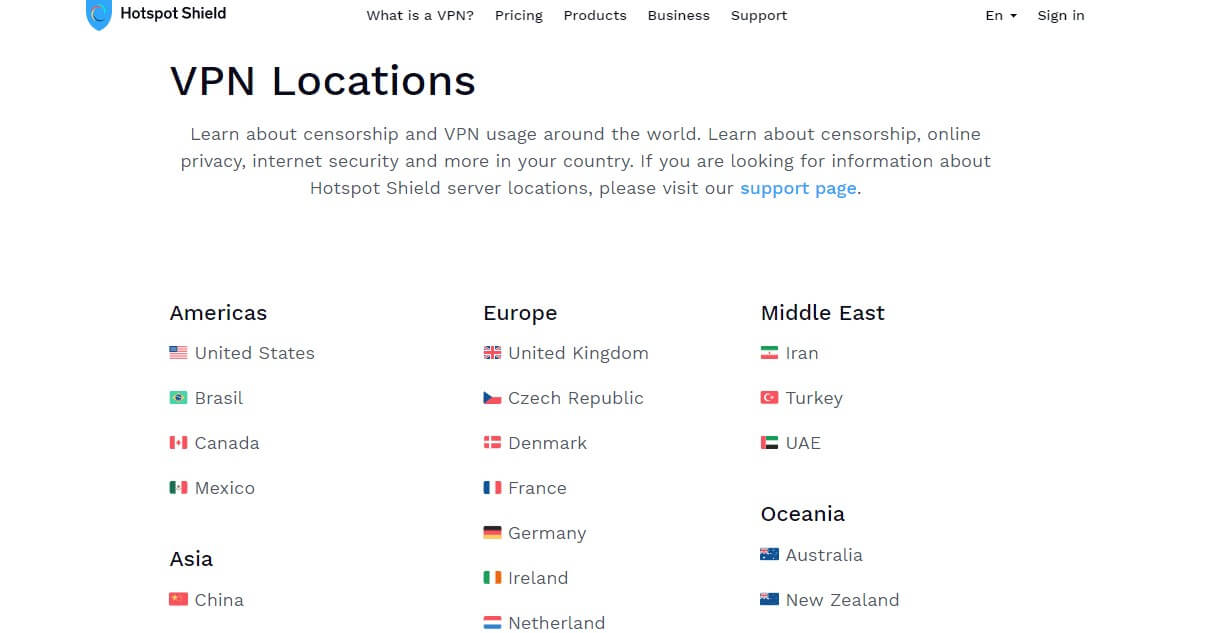Open the Mexico location link
The height and width of the screenshot is (633, 1218).
[x=225, y=488]
